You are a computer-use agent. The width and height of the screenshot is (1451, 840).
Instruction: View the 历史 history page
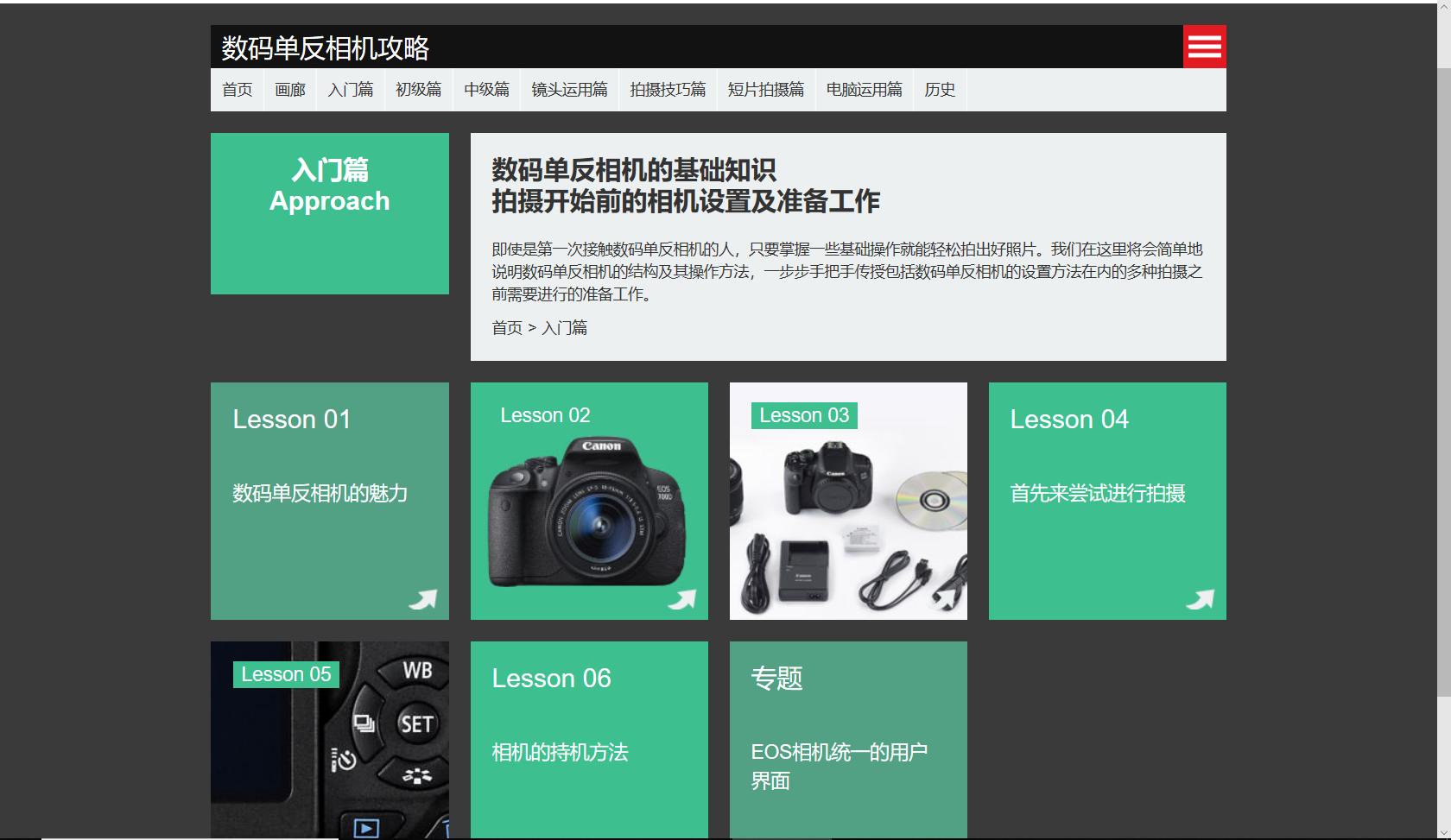click(940, 89)
